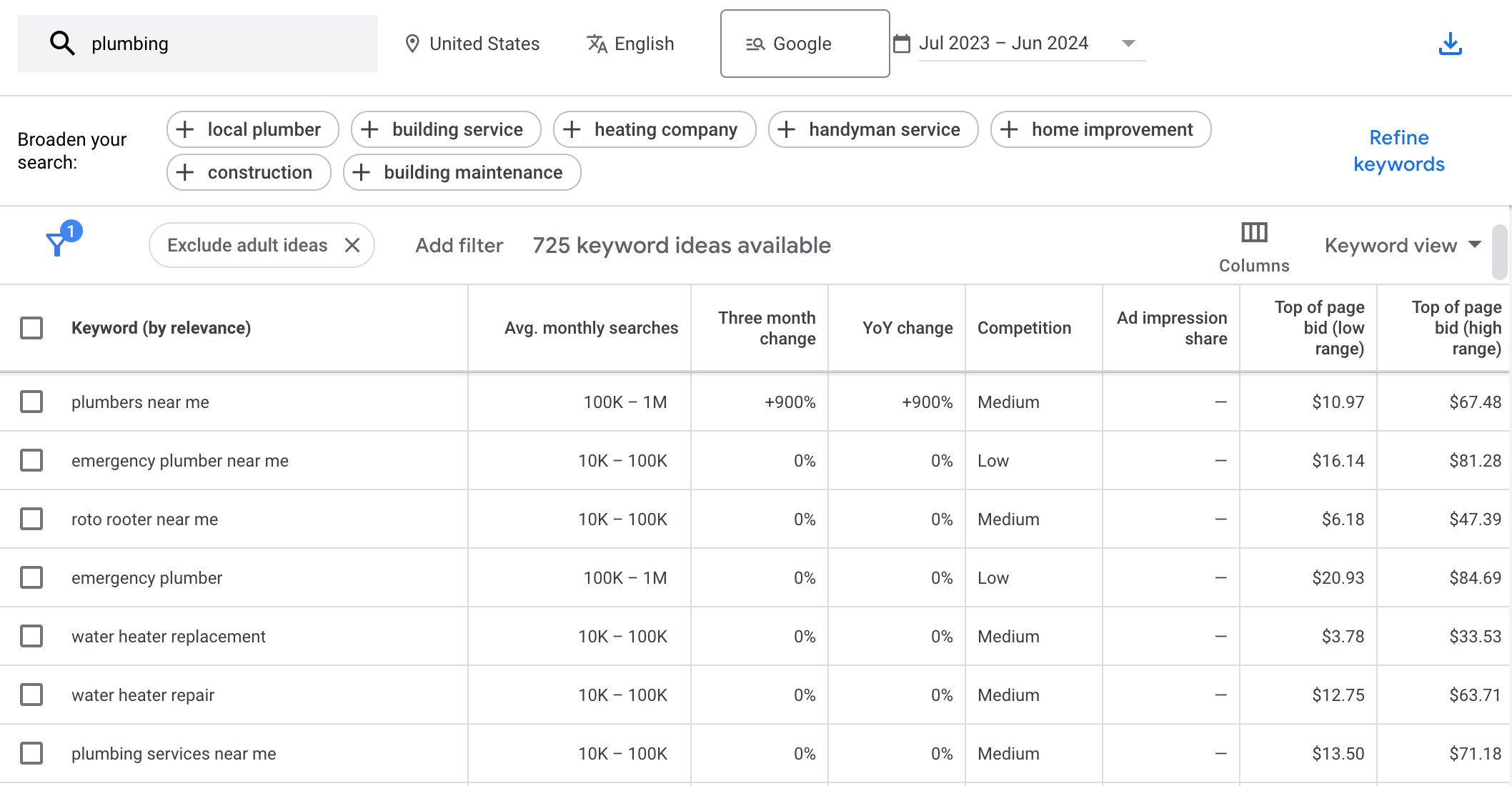Remove the Exclude adult ideas filter
The width and height of the screenshot is (1512, 786).
tap(352, 245)
